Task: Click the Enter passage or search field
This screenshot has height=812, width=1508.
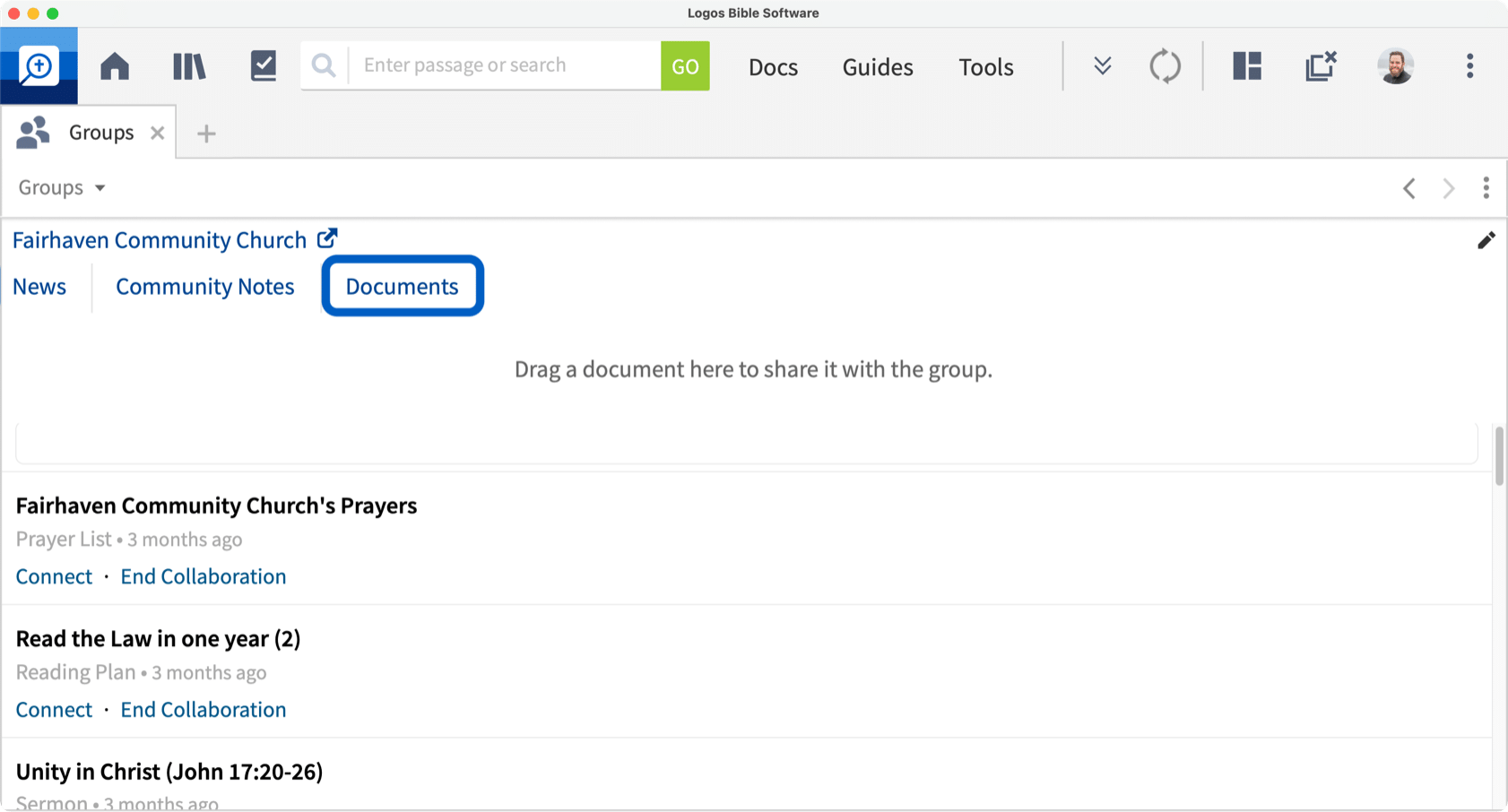Action: (505, 65)
